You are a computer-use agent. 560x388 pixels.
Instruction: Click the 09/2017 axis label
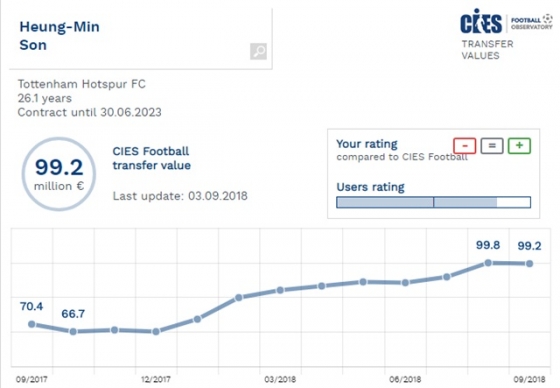click(31, 379)
